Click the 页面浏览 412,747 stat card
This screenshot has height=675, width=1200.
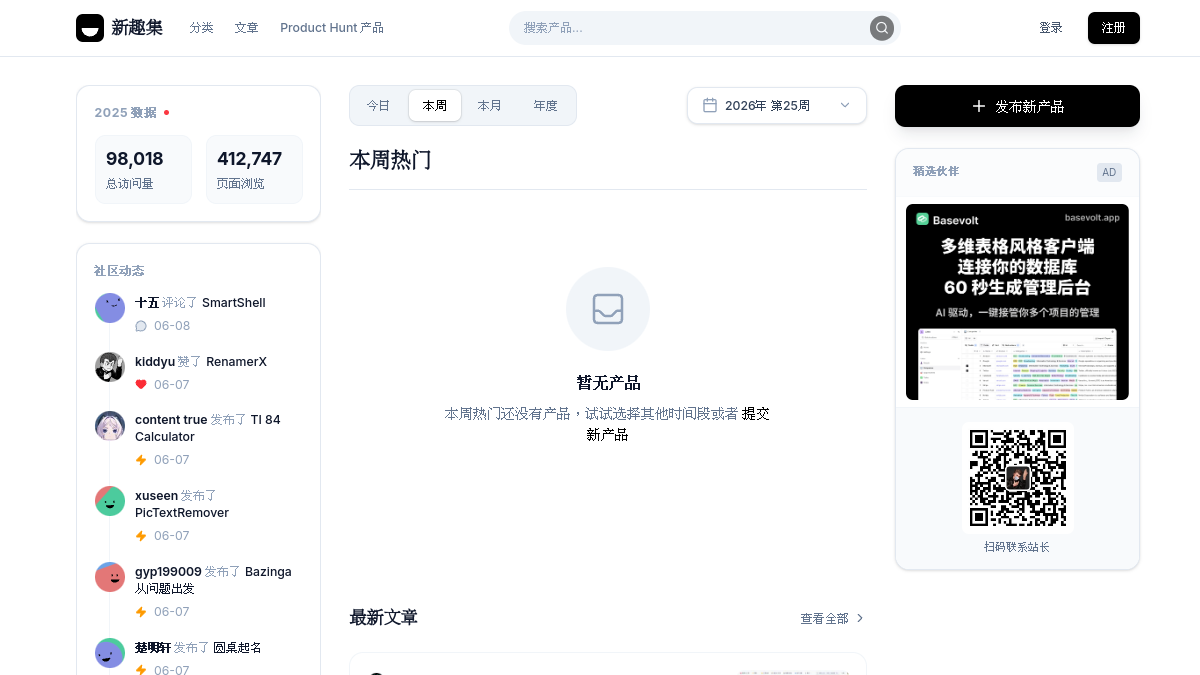pyautogui.click(x=254, y=169)
